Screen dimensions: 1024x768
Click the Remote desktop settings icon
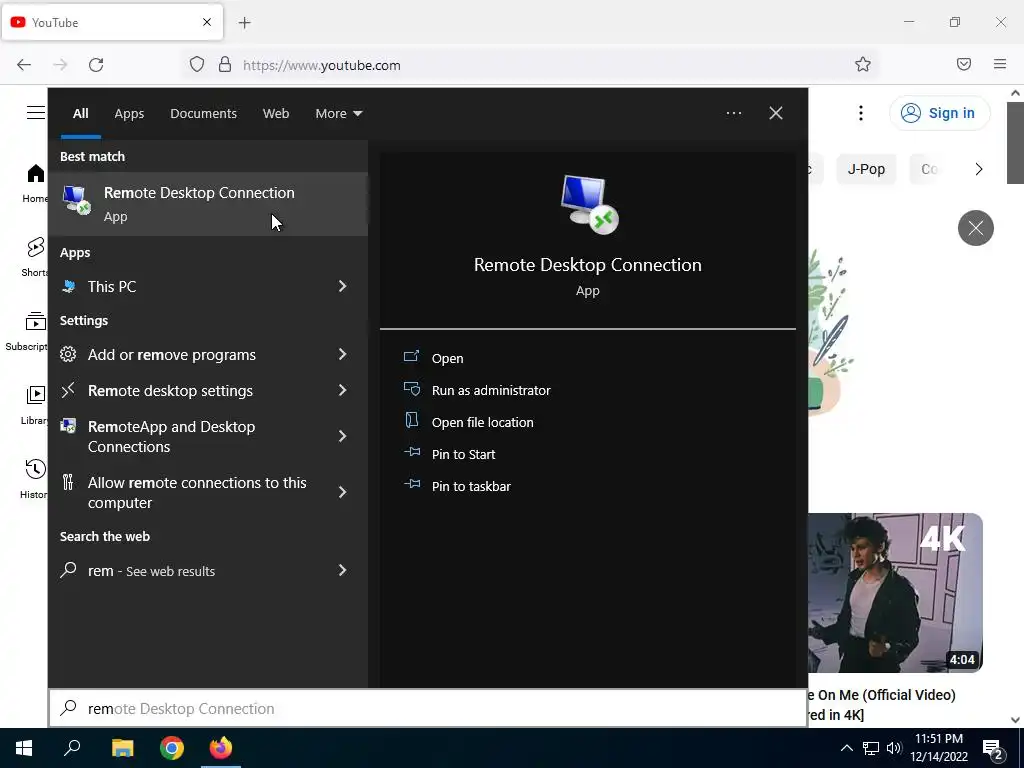(x=68, y=391)
